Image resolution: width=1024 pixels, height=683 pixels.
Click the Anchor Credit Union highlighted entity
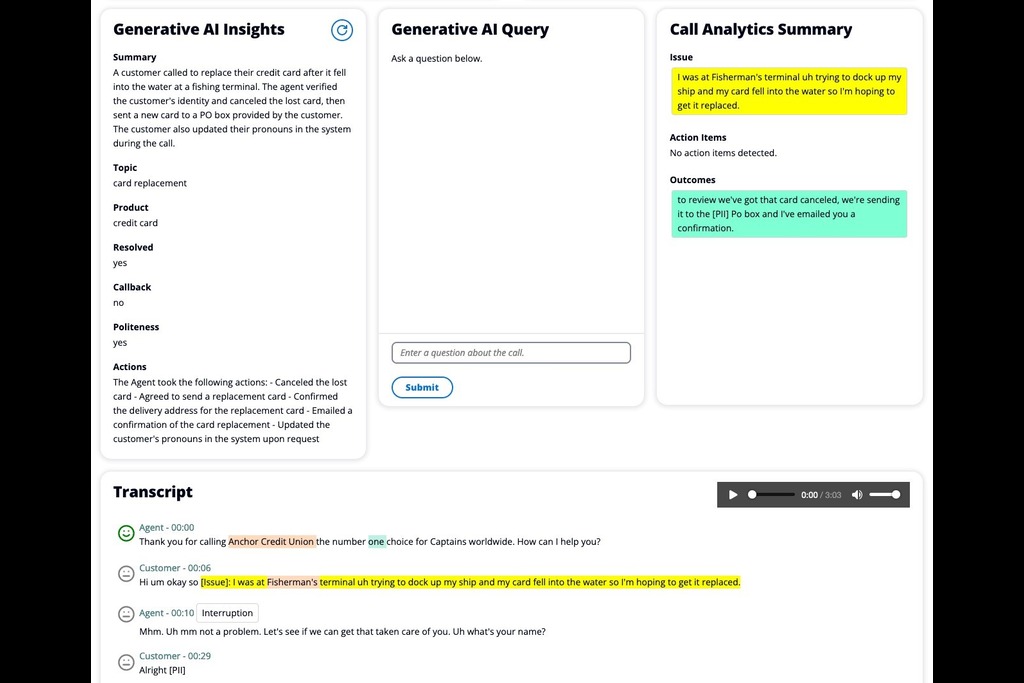(271, 542)
